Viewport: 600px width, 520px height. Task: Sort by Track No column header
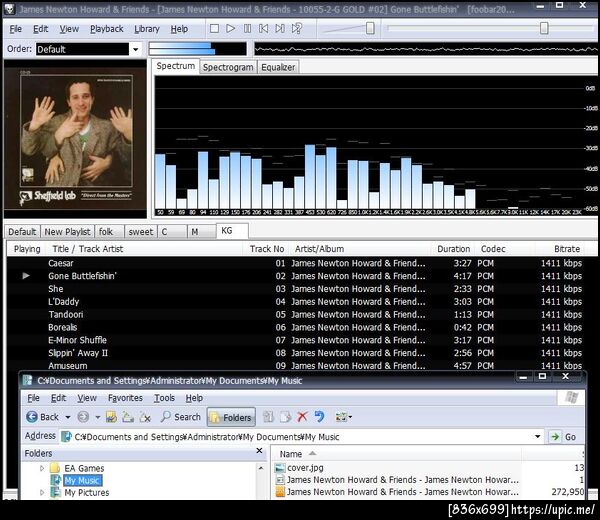click(x=267, y=249)
